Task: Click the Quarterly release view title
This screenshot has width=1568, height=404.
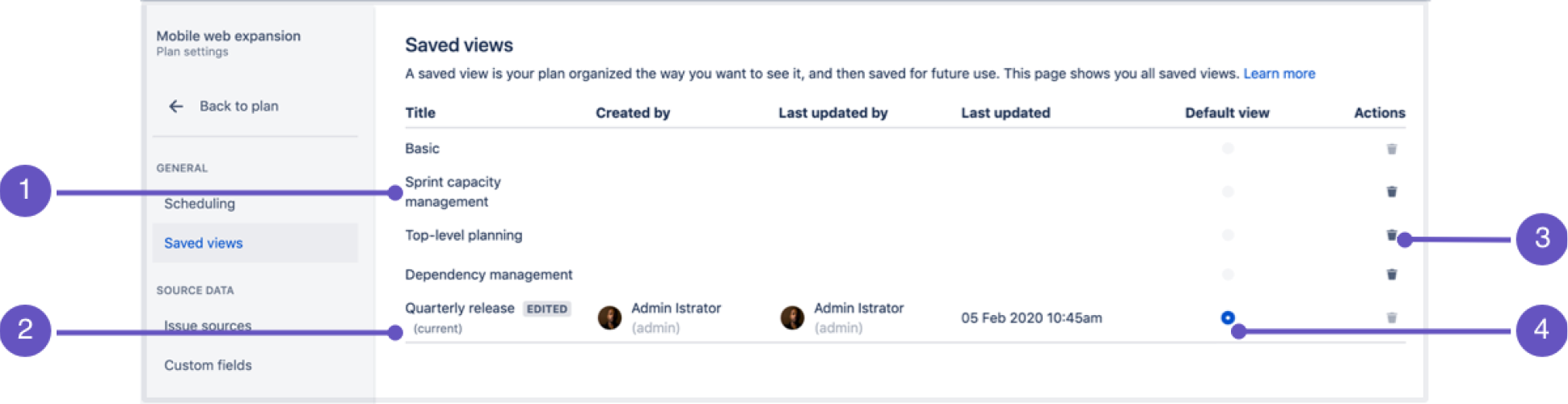Action: coord(459,308)
